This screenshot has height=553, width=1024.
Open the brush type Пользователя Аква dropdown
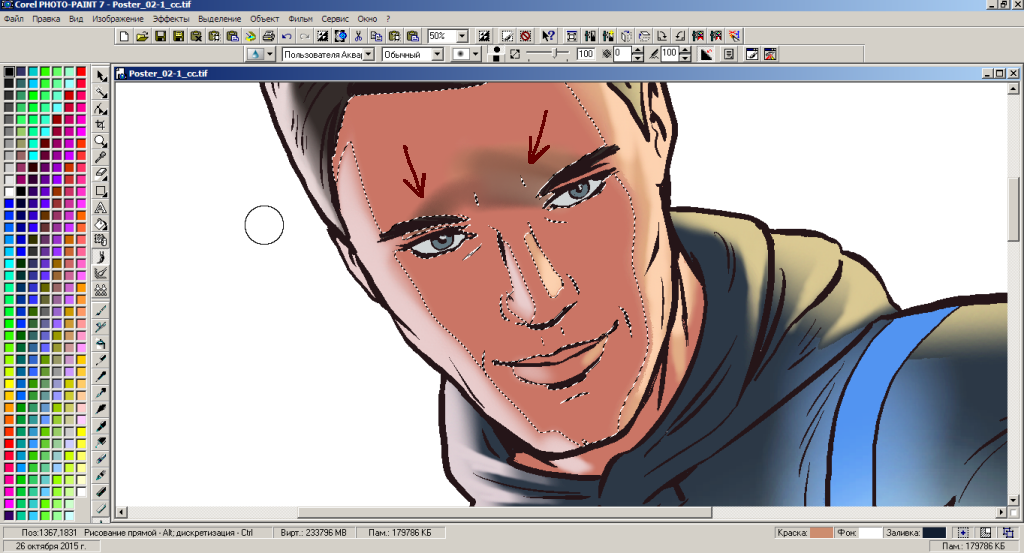[x=369, y=54]
